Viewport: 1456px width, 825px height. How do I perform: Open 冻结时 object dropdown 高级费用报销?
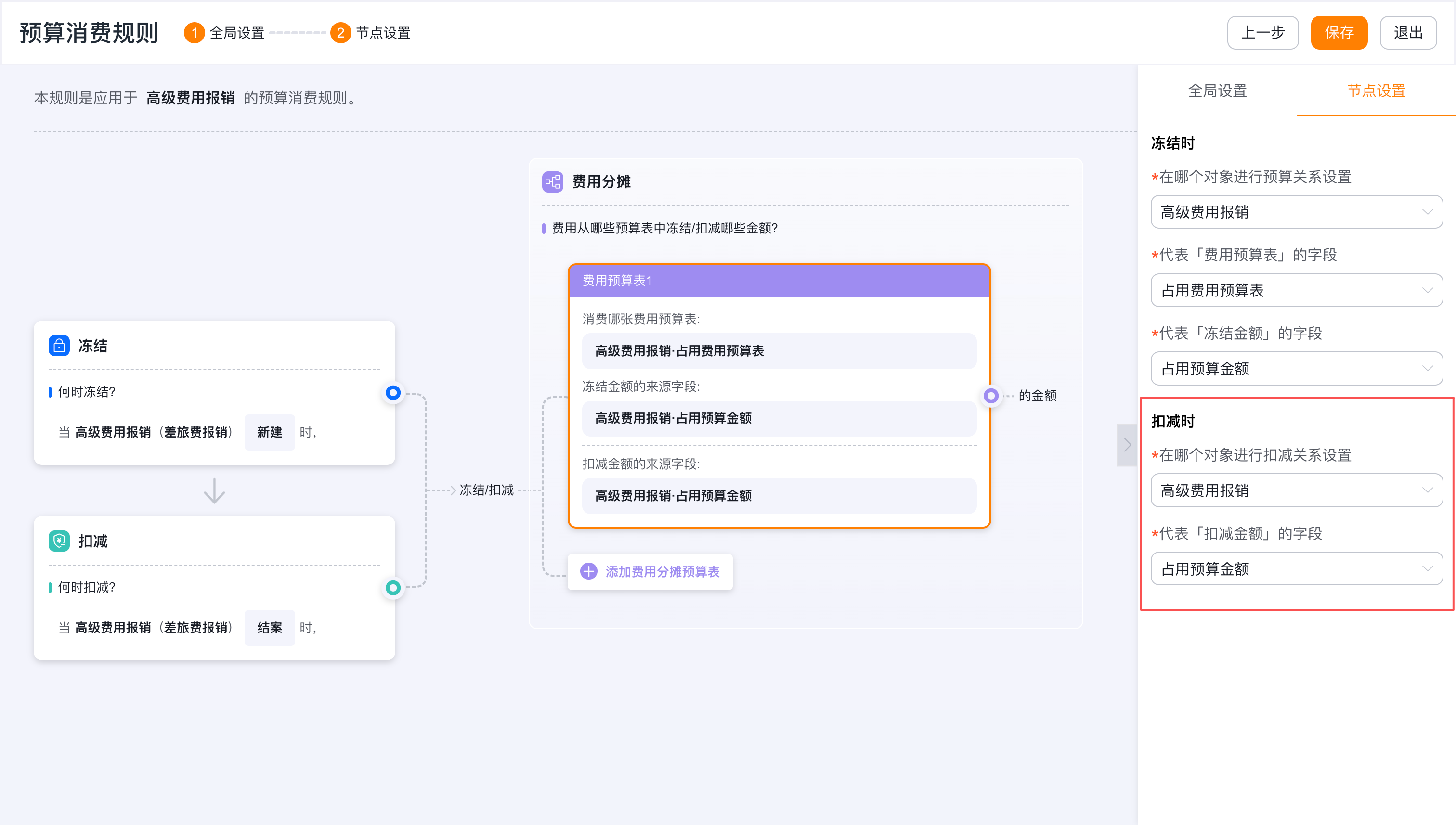coord(1296,212)
